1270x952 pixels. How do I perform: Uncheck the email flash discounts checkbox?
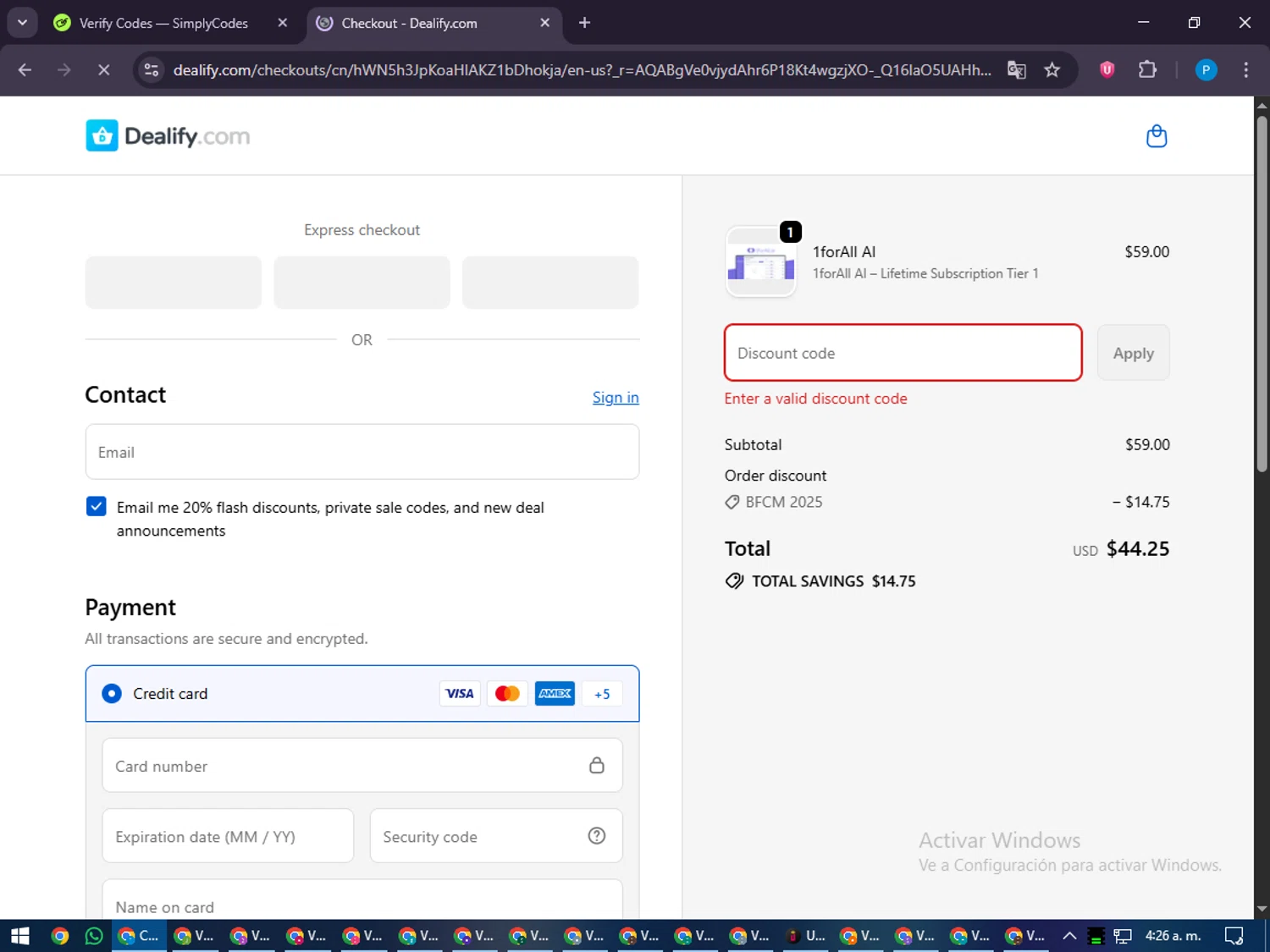[97, 507]
